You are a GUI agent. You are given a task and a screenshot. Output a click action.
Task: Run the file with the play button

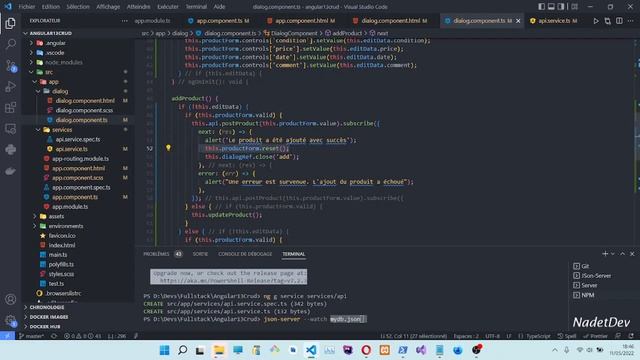[x=596, y=21]
